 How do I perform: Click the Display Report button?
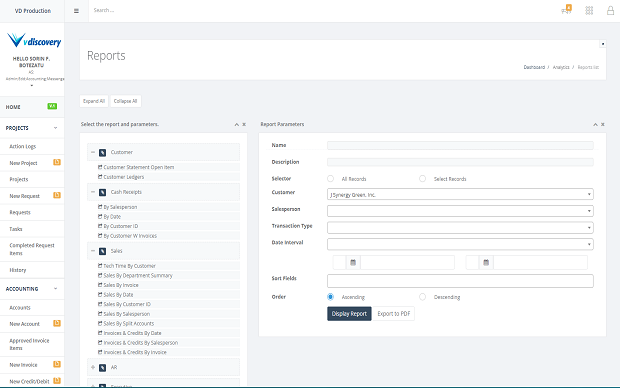[349, 314]
